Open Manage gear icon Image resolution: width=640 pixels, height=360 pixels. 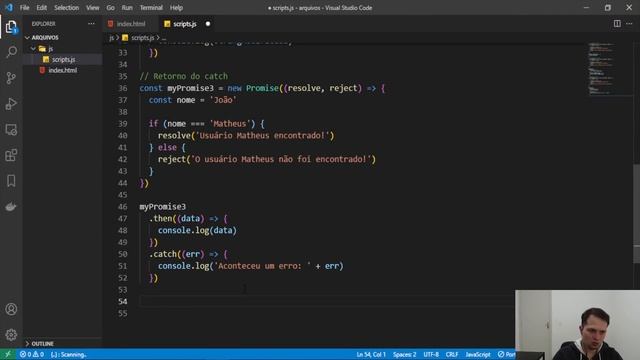coord(11,335)
